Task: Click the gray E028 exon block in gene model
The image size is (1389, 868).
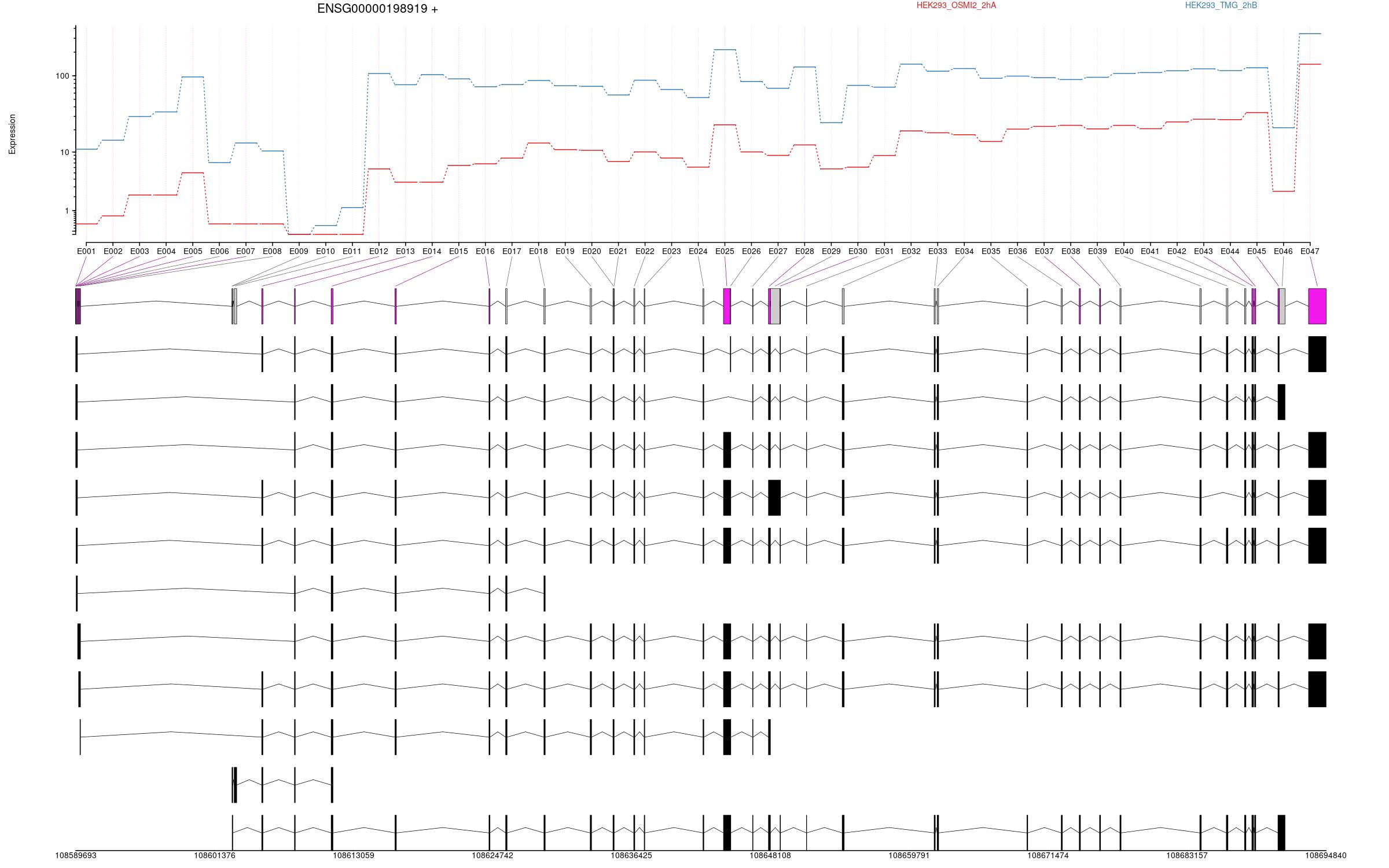Action: (776, 306)
